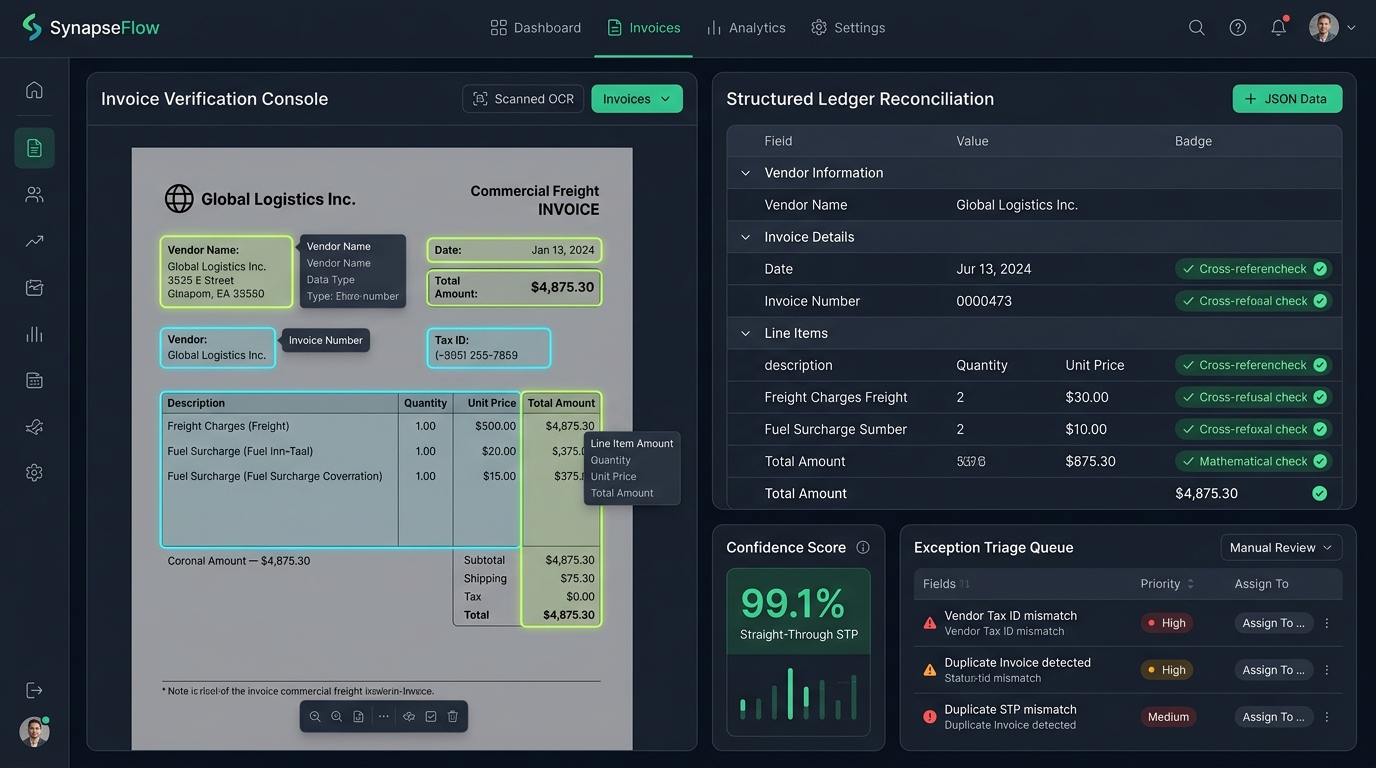Click the JSON Data button
The width and height of the screenshot is (1376, 768).
pyautogui.click(x=1287, y=99)
